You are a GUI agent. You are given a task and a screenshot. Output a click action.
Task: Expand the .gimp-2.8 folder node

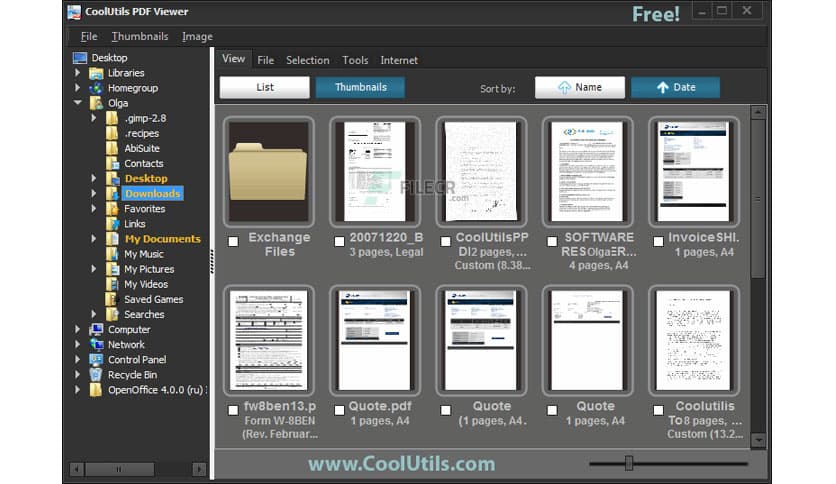(x=94, y=118)
